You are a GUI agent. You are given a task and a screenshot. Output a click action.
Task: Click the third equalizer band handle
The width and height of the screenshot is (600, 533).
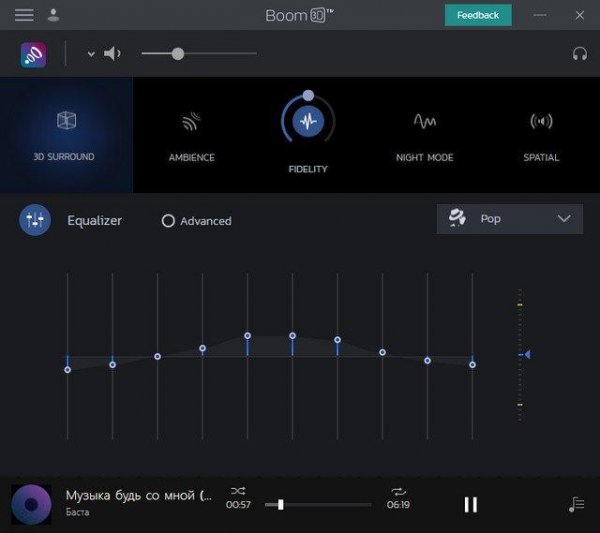pos(158,356)
